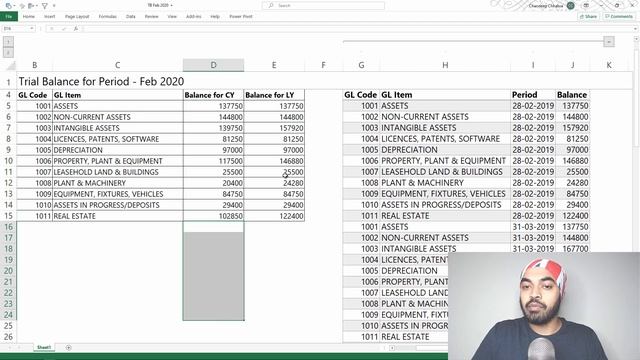Select row 16 header

[8, 227]
